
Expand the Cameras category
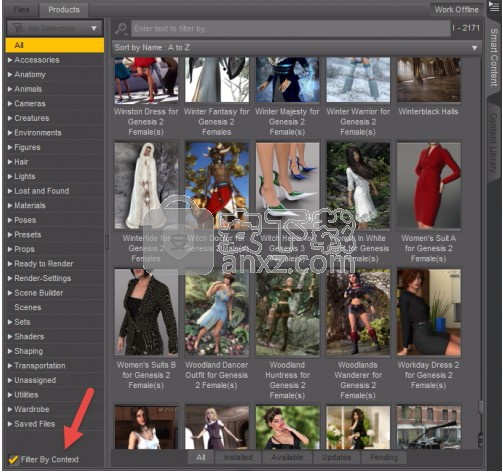(x=10, y=104)
